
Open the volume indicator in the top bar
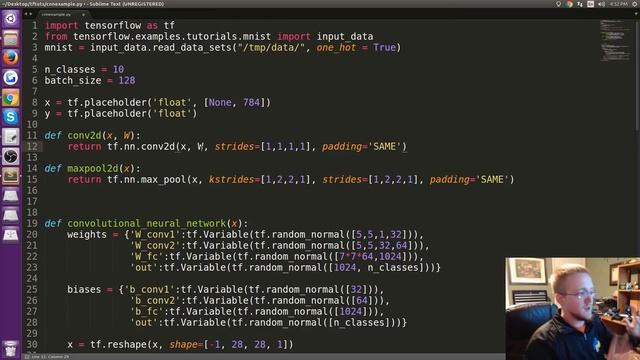point(601,4)
